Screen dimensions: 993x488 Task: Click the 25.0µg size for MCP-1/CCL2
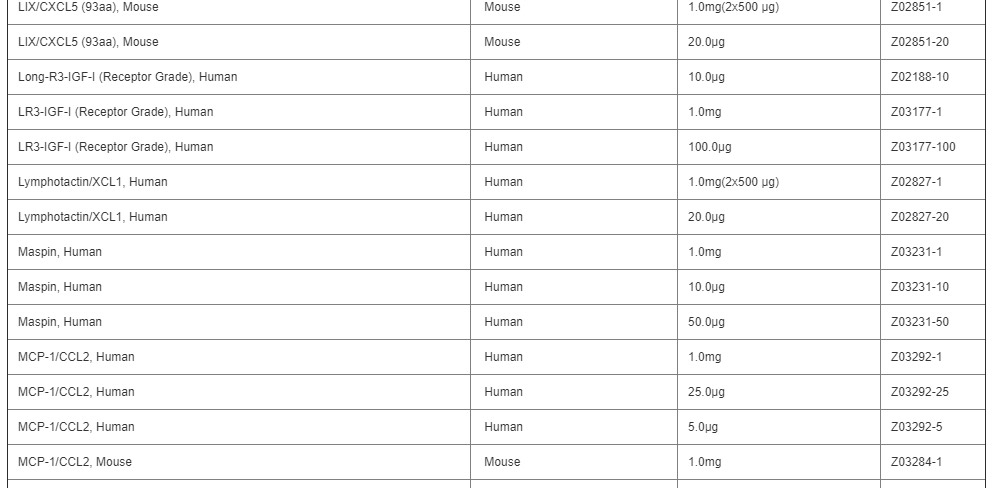point(706,392)
